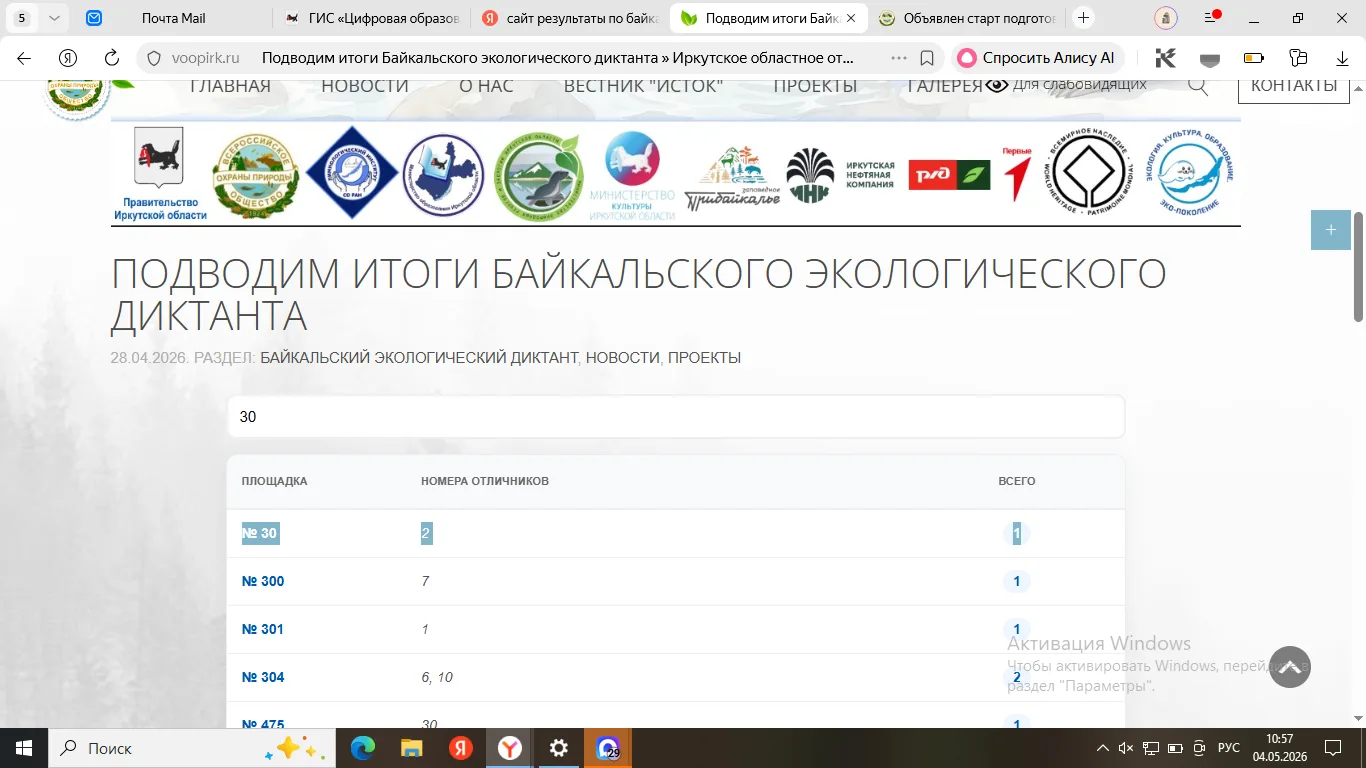Open the browser profile avatar
Image resolution: width=1366 pixels, height=768 pixels.
pos(1166,18)
